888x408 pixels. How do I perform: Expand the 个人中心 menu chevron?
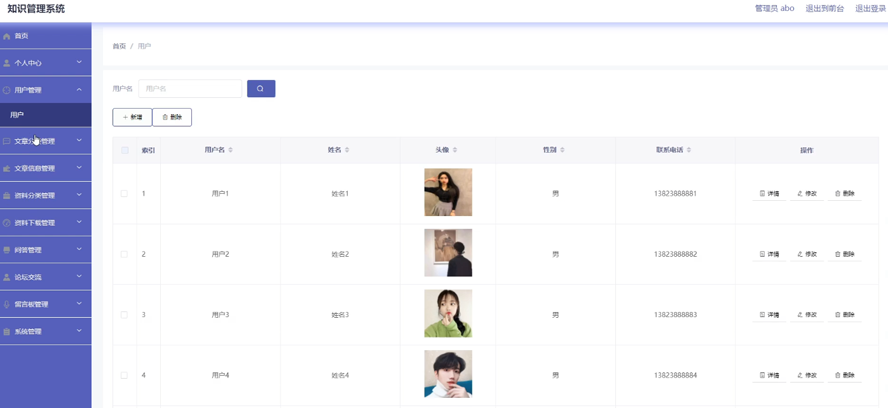(x=79, y=62)
